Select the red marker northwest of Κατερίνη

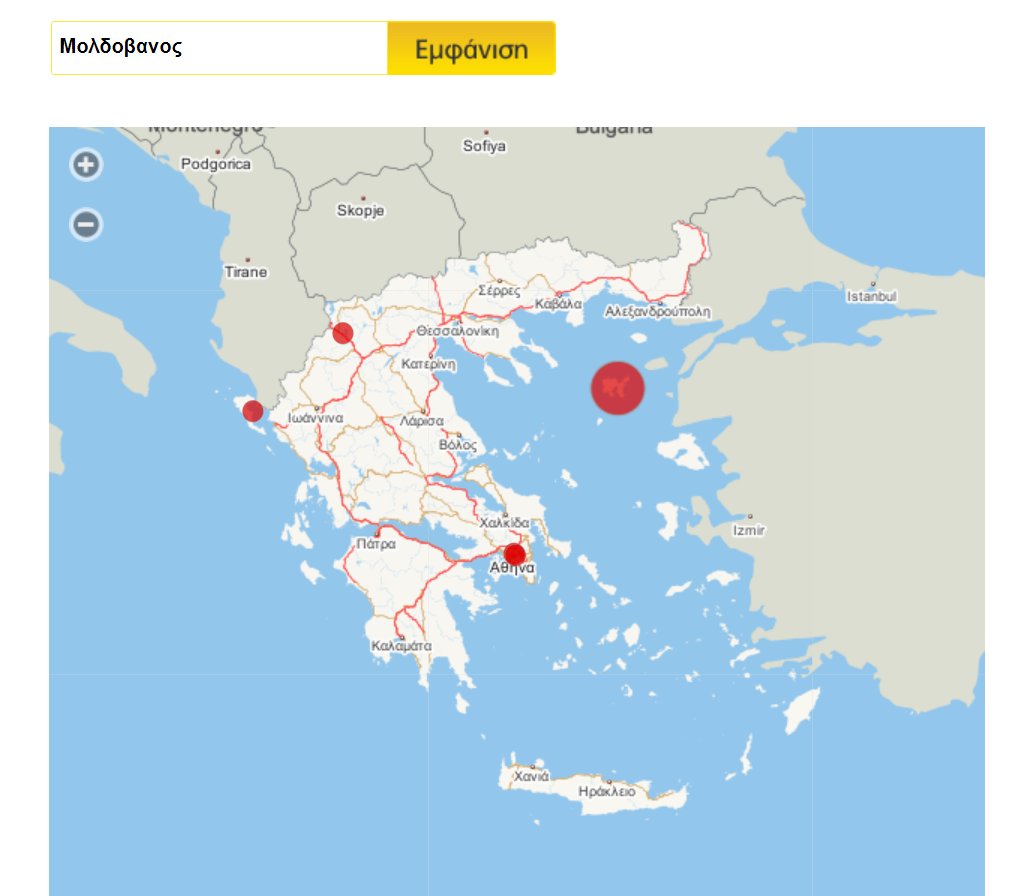342,333
